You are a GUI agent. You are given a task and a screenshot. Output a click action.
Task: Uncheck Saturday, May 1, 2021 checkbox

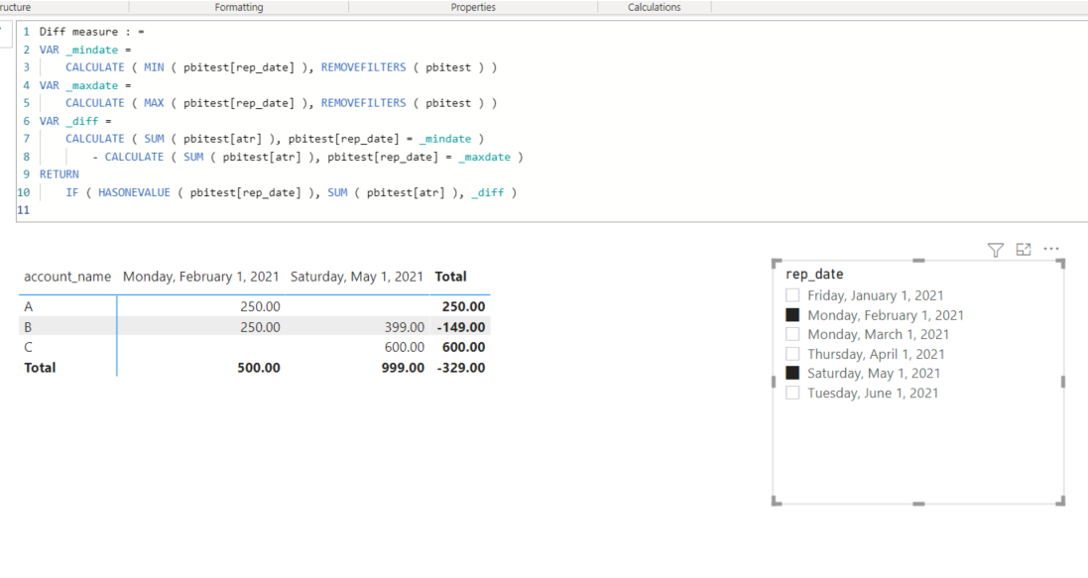pyautogui.click(x=792, y=373)
